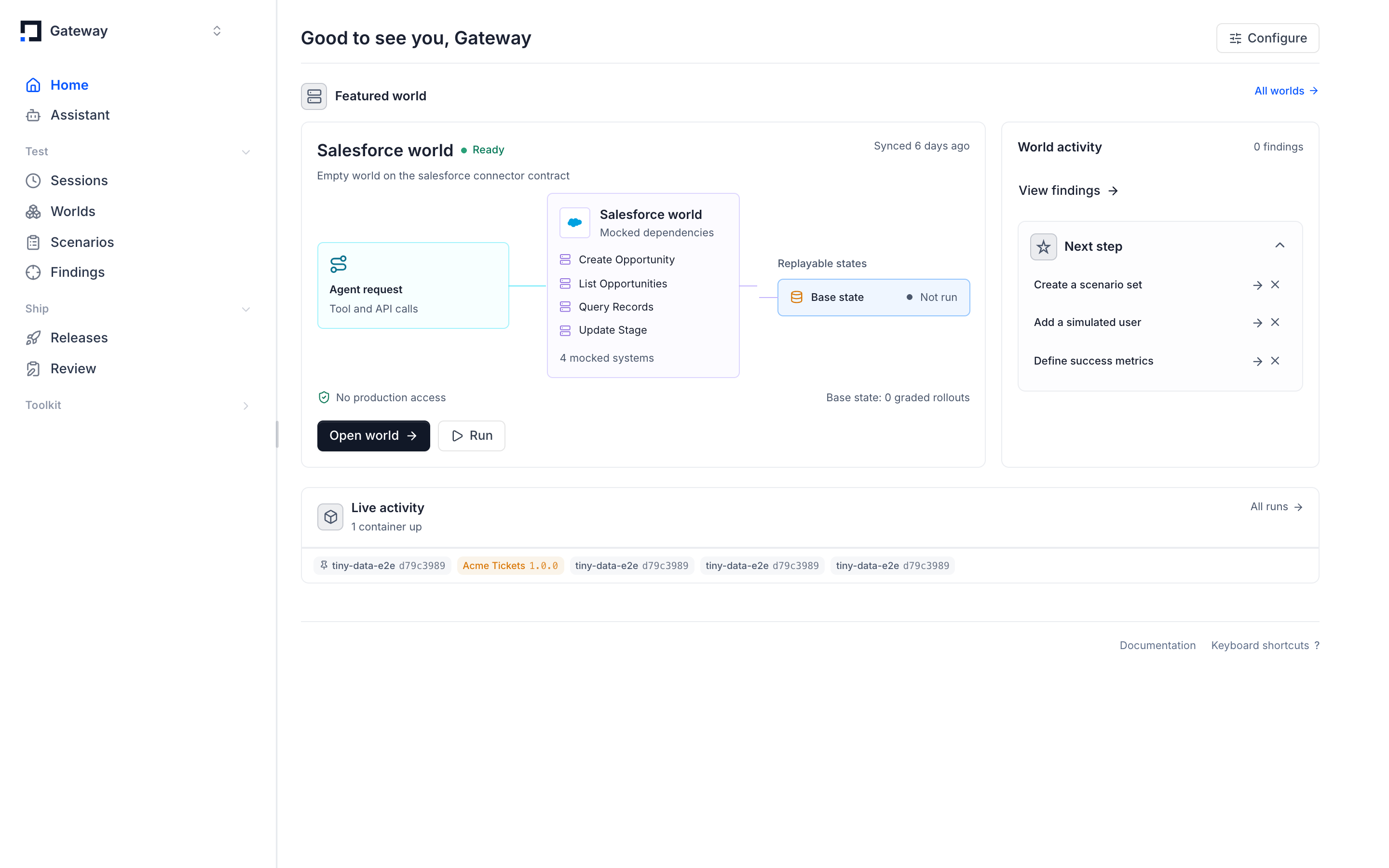Open arrow for Add a simulated user
This screenshot has height=868, width=1389.
click(1257, 323)
